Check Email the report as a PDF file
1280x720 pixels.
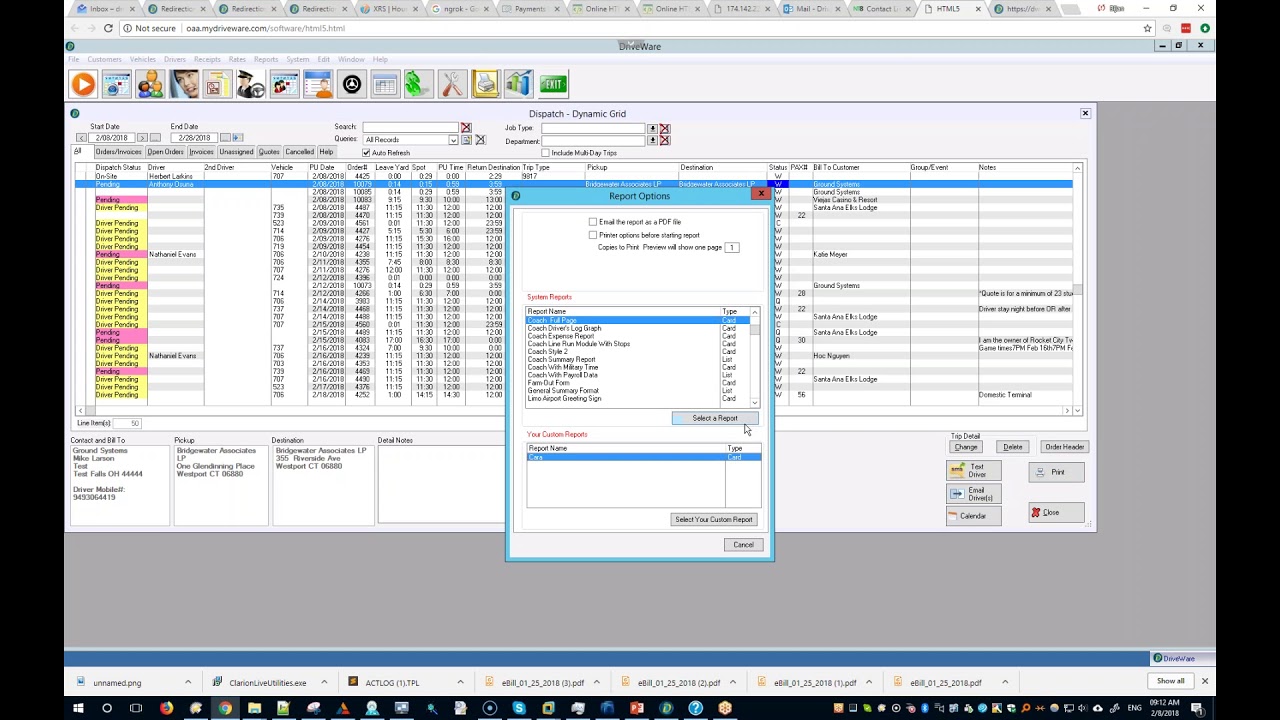tap(593, 222)
